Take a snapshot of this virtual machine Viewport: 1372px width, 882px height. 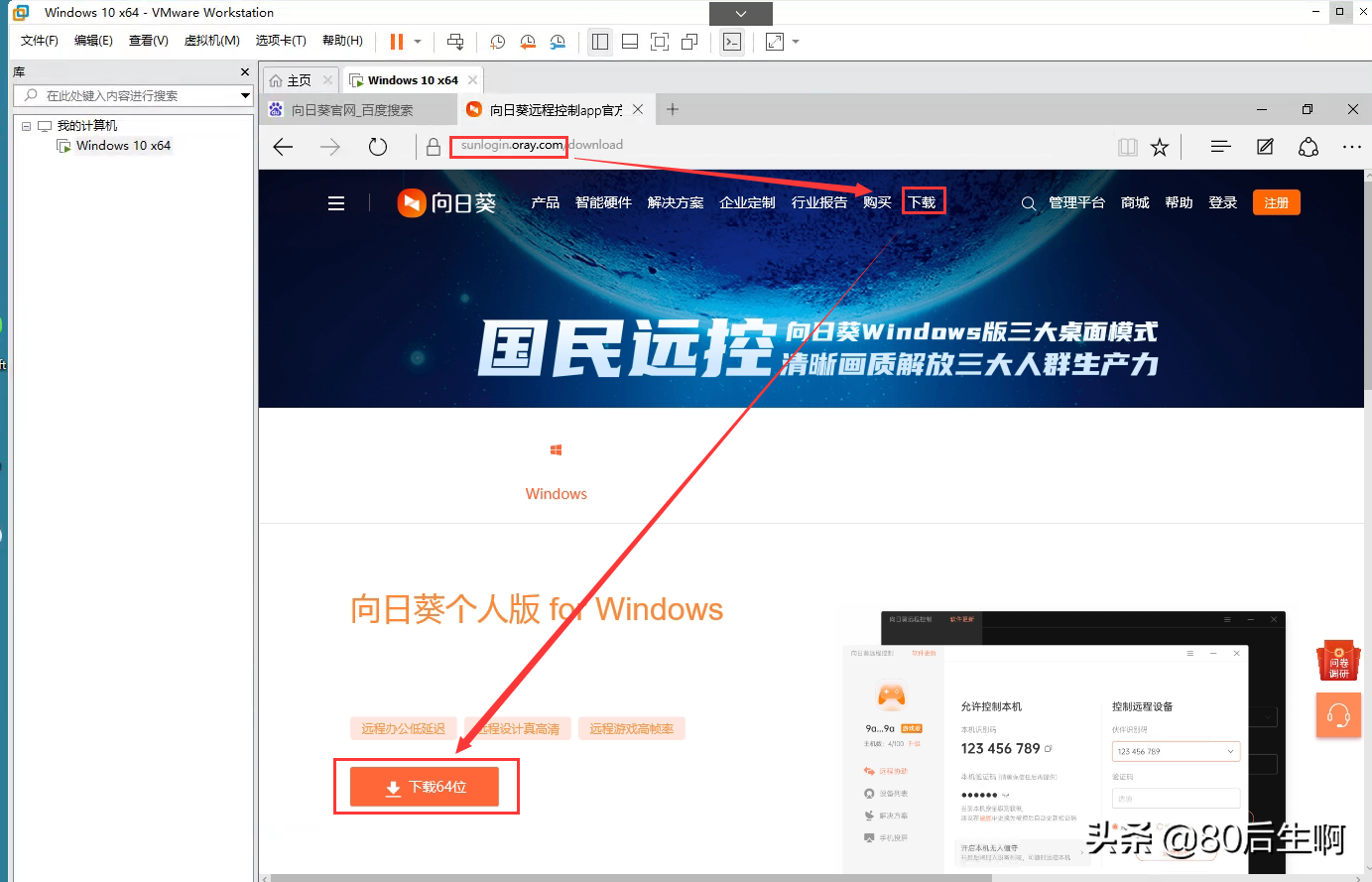click(498, 42)
